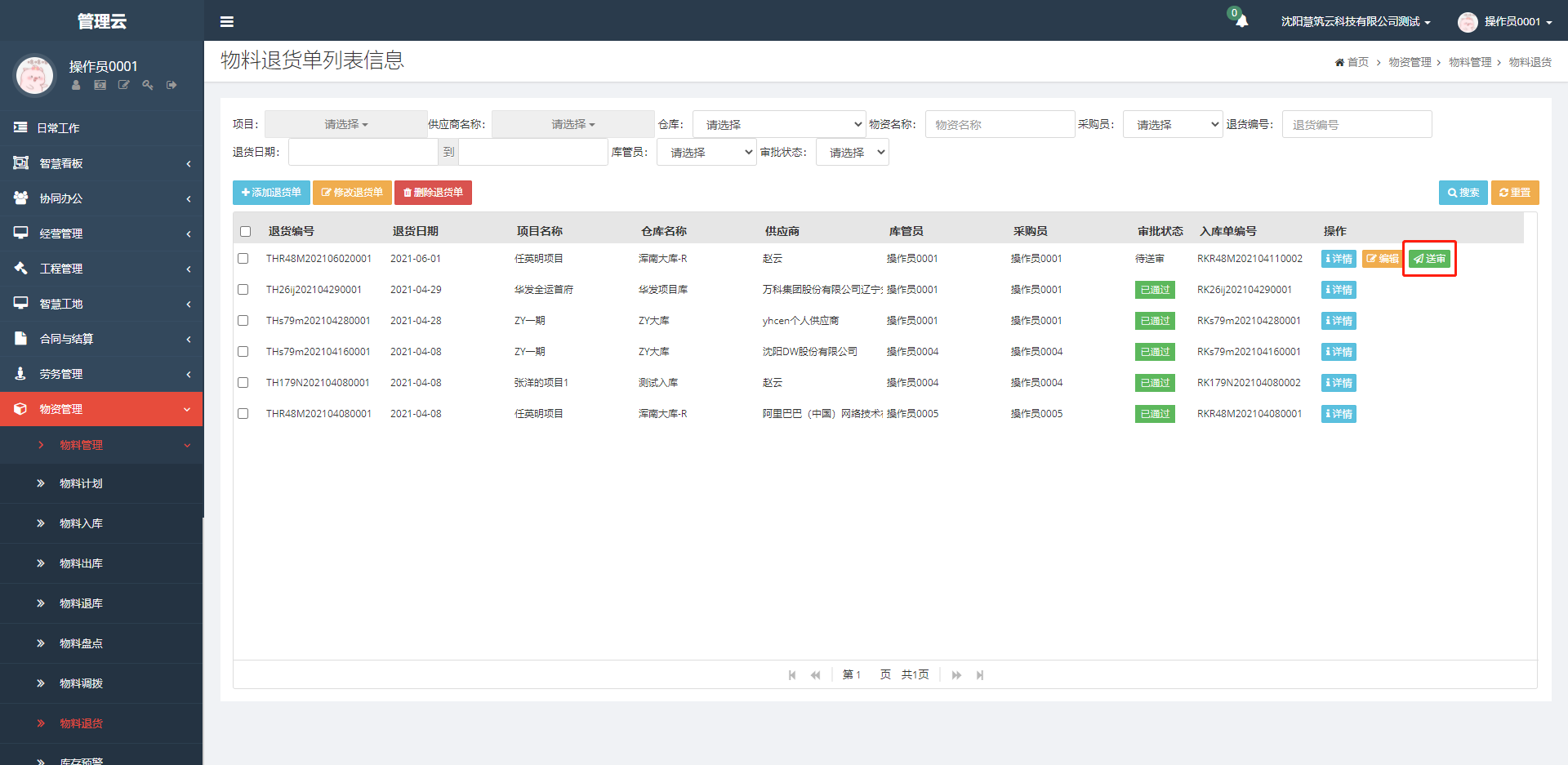1568x765 pixels.
Task: Check the row THR48M202104080001 checkbox
Action: 243,414
